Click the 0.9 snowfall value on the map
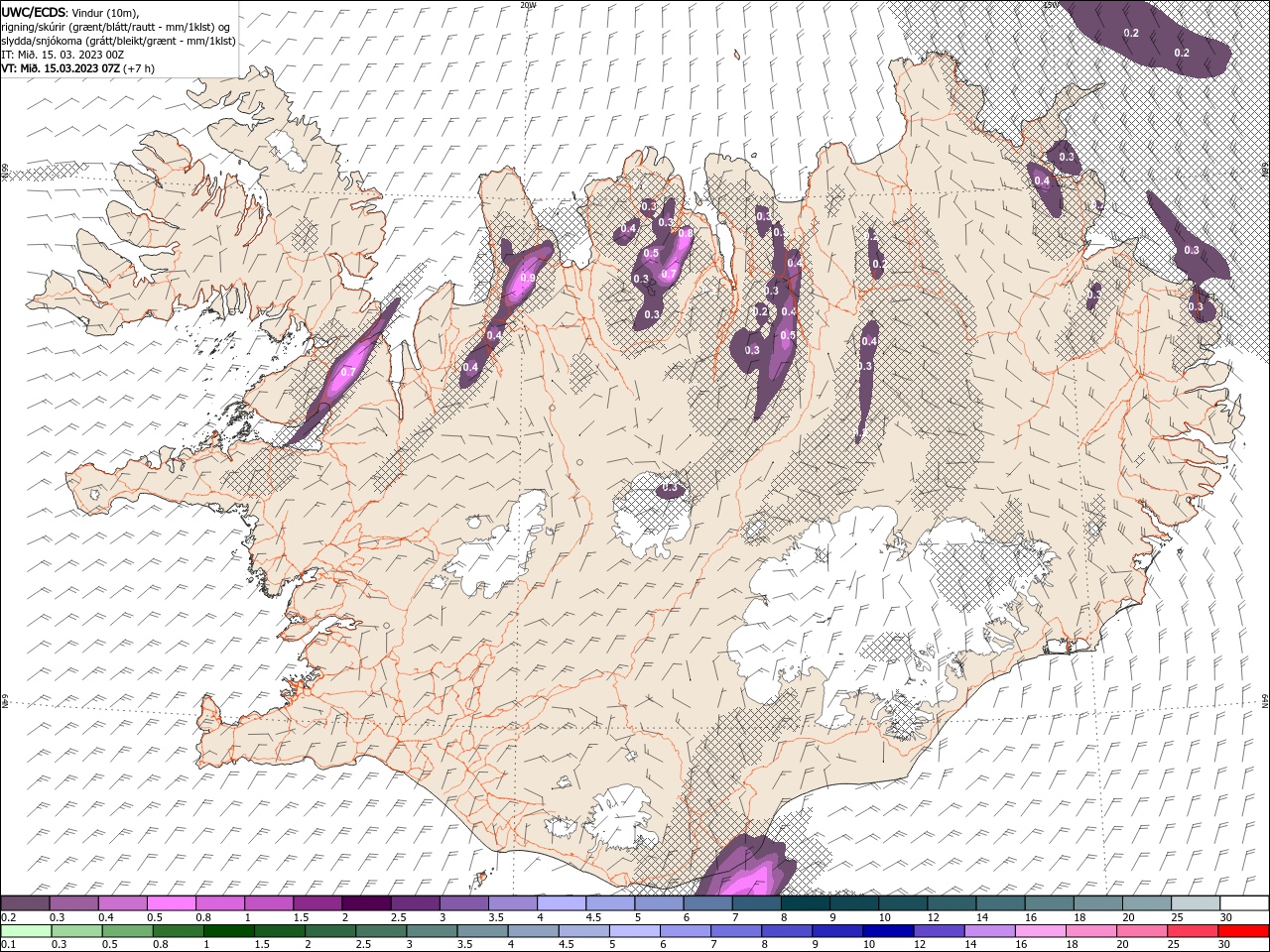This screenshot has height=952, width=1270. (x=528, y=279)
